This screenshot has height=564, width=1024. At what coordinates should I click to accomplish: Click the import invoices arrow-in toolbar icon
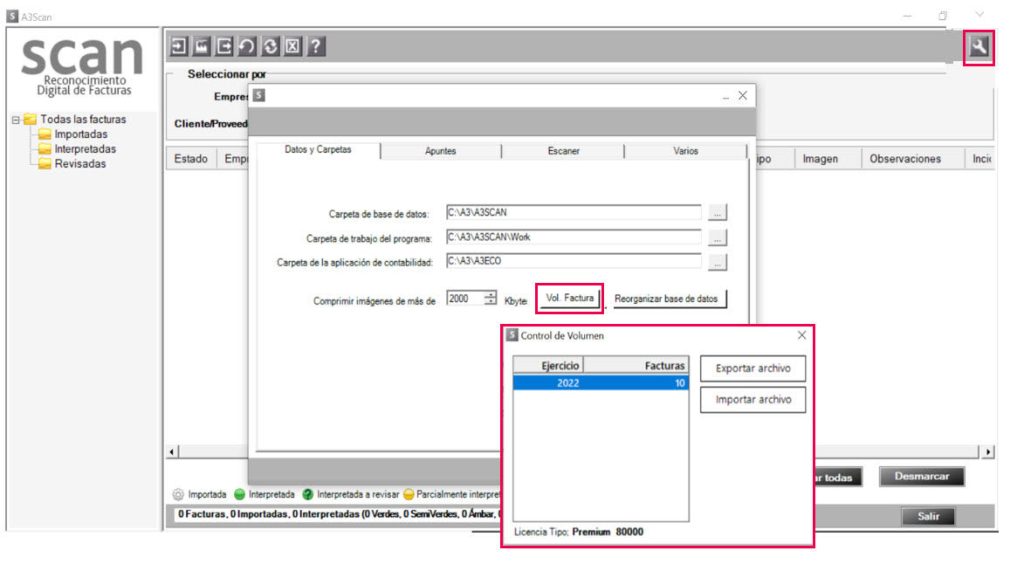pos(178,46)
